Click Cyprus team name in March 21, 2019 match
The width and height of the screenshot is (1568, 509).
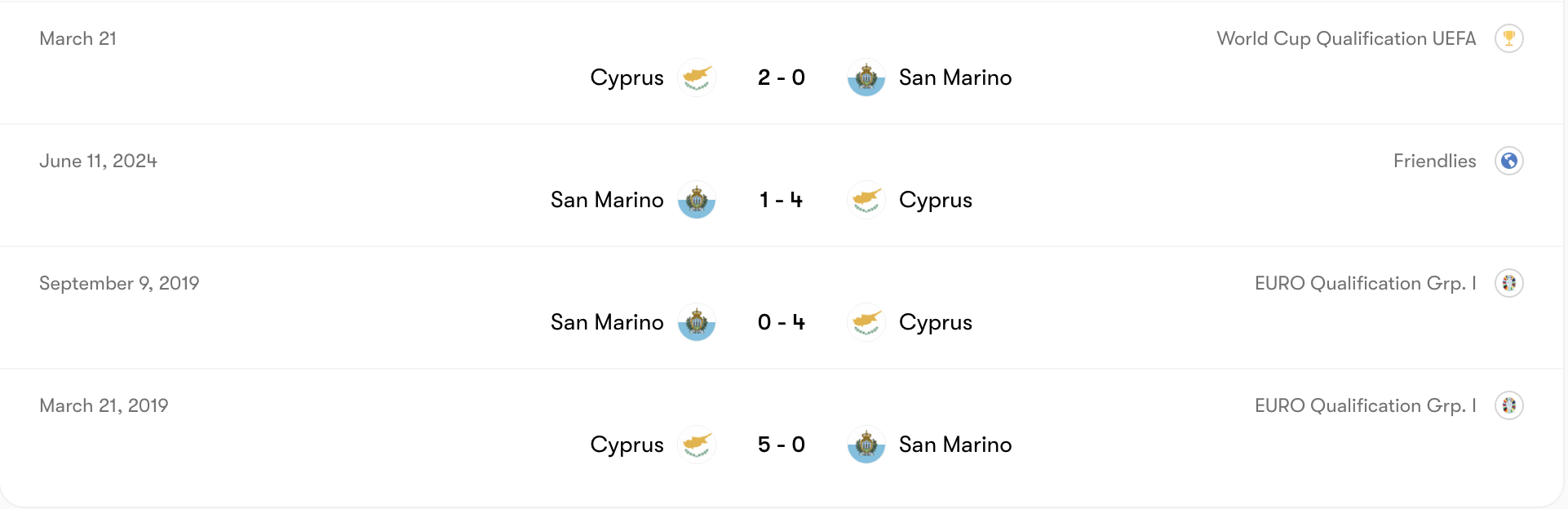[x=627, y=445]
